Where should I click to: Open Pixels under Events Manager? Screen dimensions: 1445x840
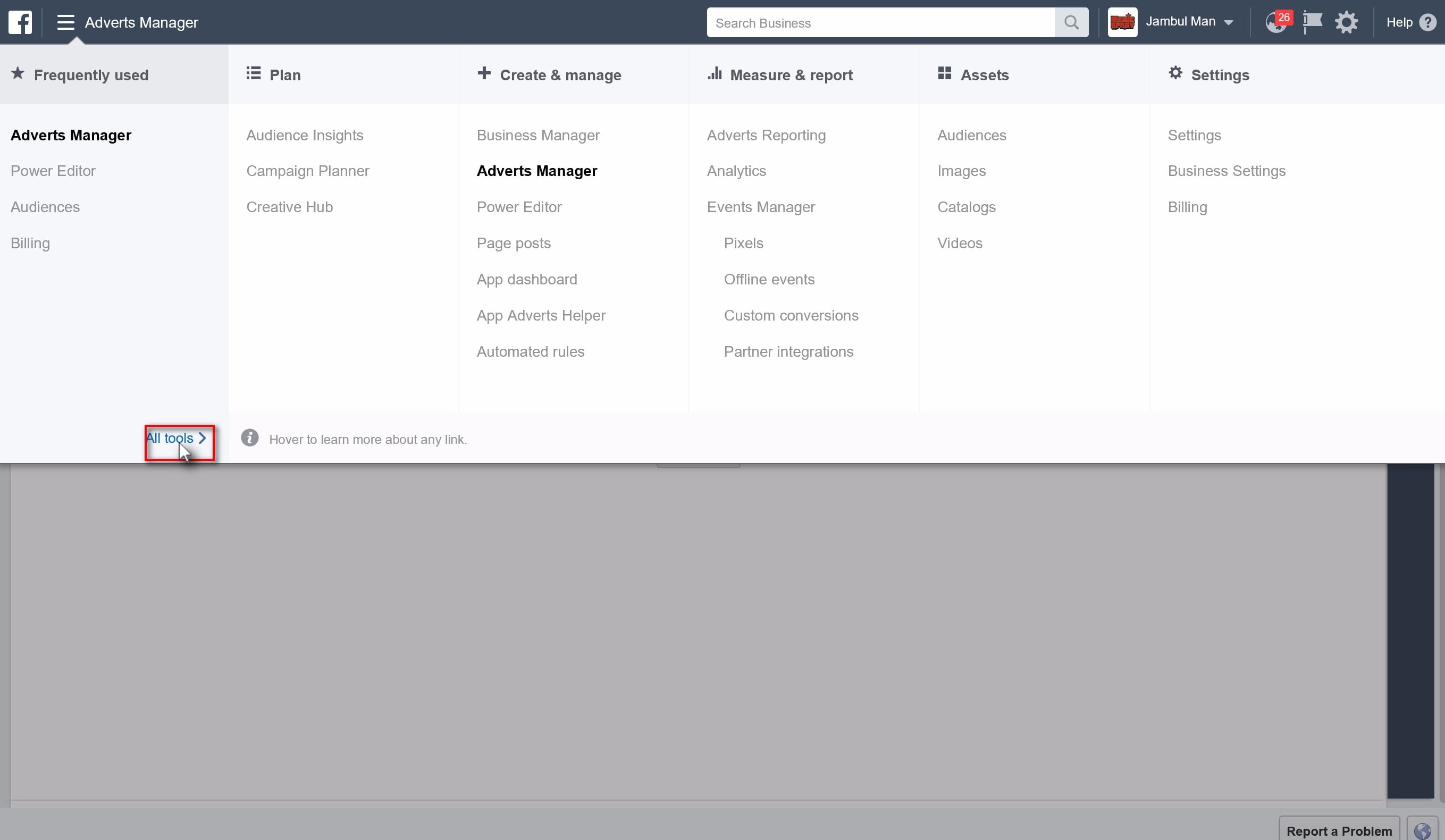tap(743, 243)
